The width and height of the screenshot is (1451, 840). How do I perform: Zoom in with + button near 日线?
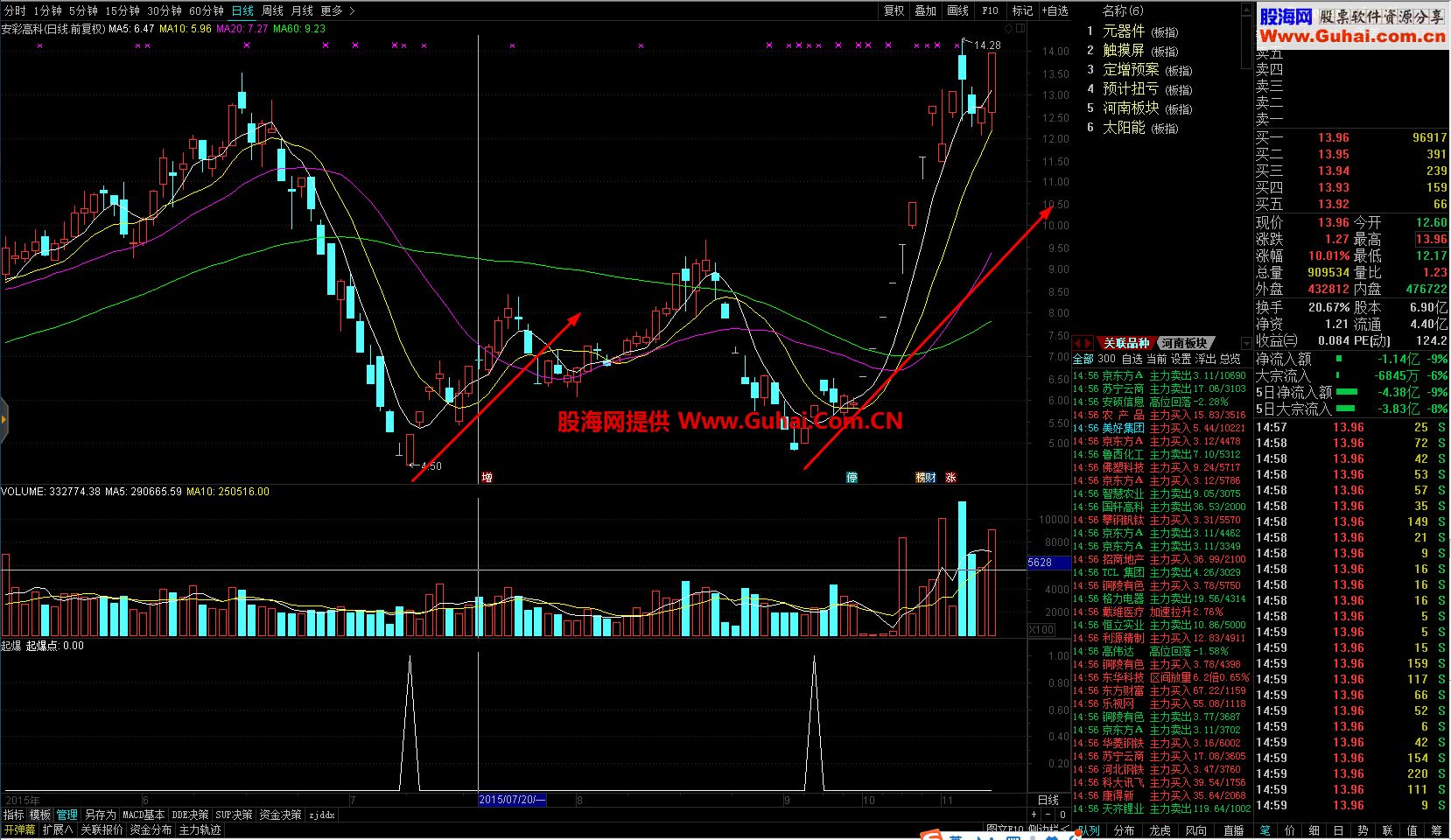pyautogui.click(x=1034, y=815)
